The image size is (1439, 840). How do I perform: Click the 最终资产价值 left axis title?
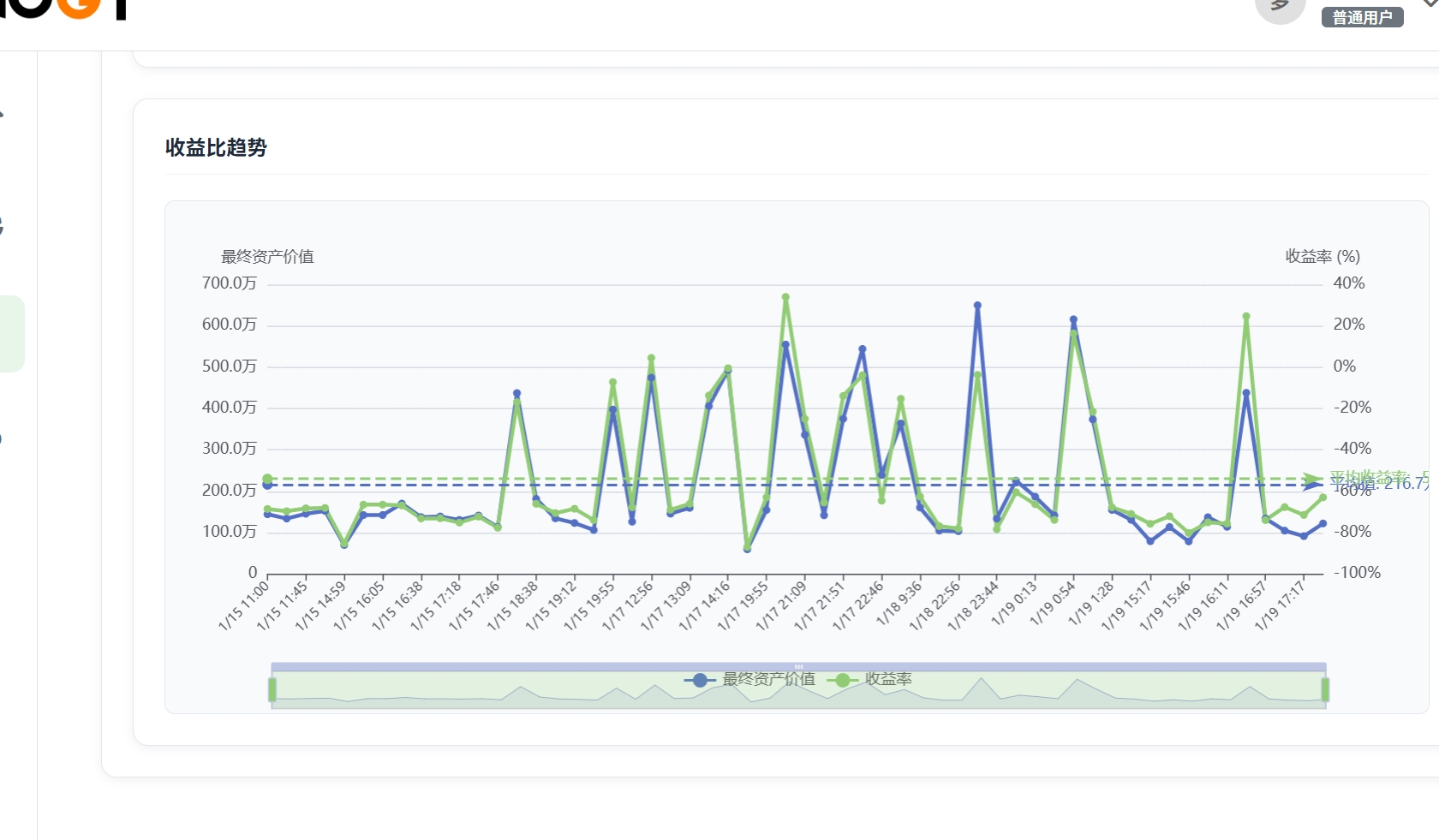click(267, 257)
